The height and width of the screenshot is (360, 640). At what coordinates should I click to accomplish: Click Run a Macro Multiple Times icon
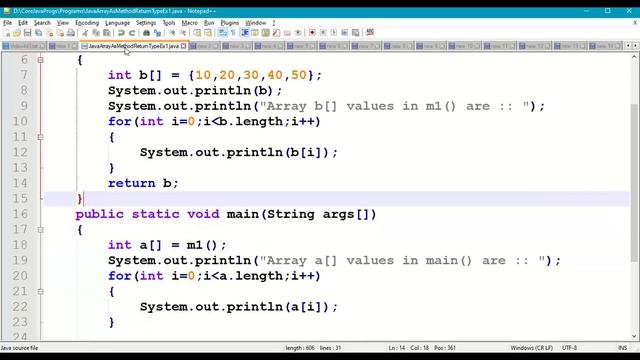point(344,33)
